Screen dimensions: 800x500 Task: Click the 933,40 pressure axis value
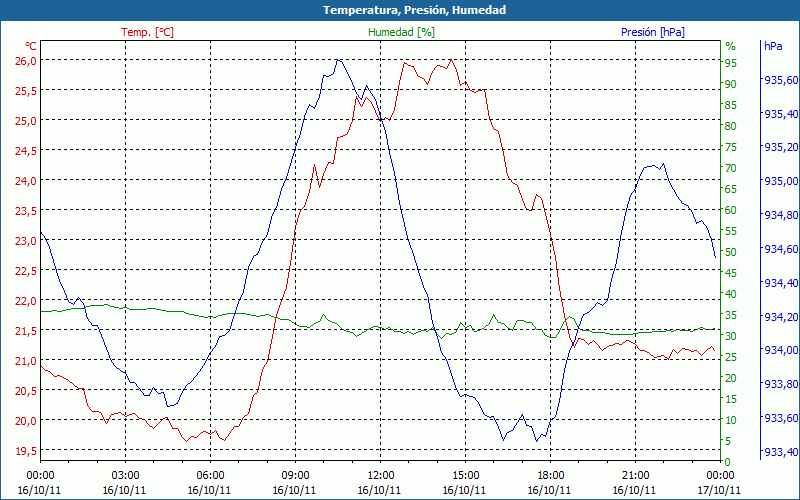click(x=781, y=452)
